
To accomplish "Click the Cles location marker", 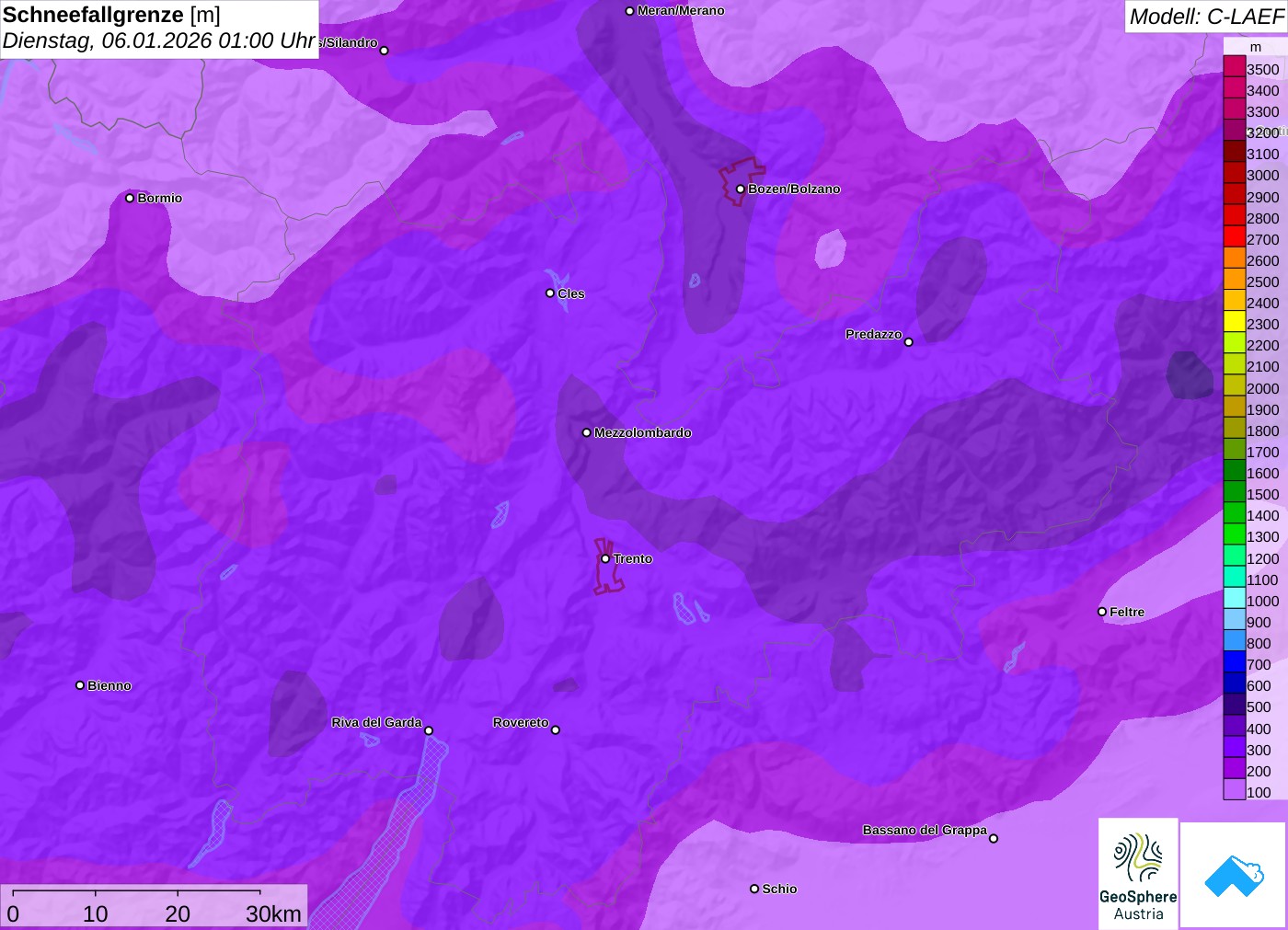I will coord(550,293).
